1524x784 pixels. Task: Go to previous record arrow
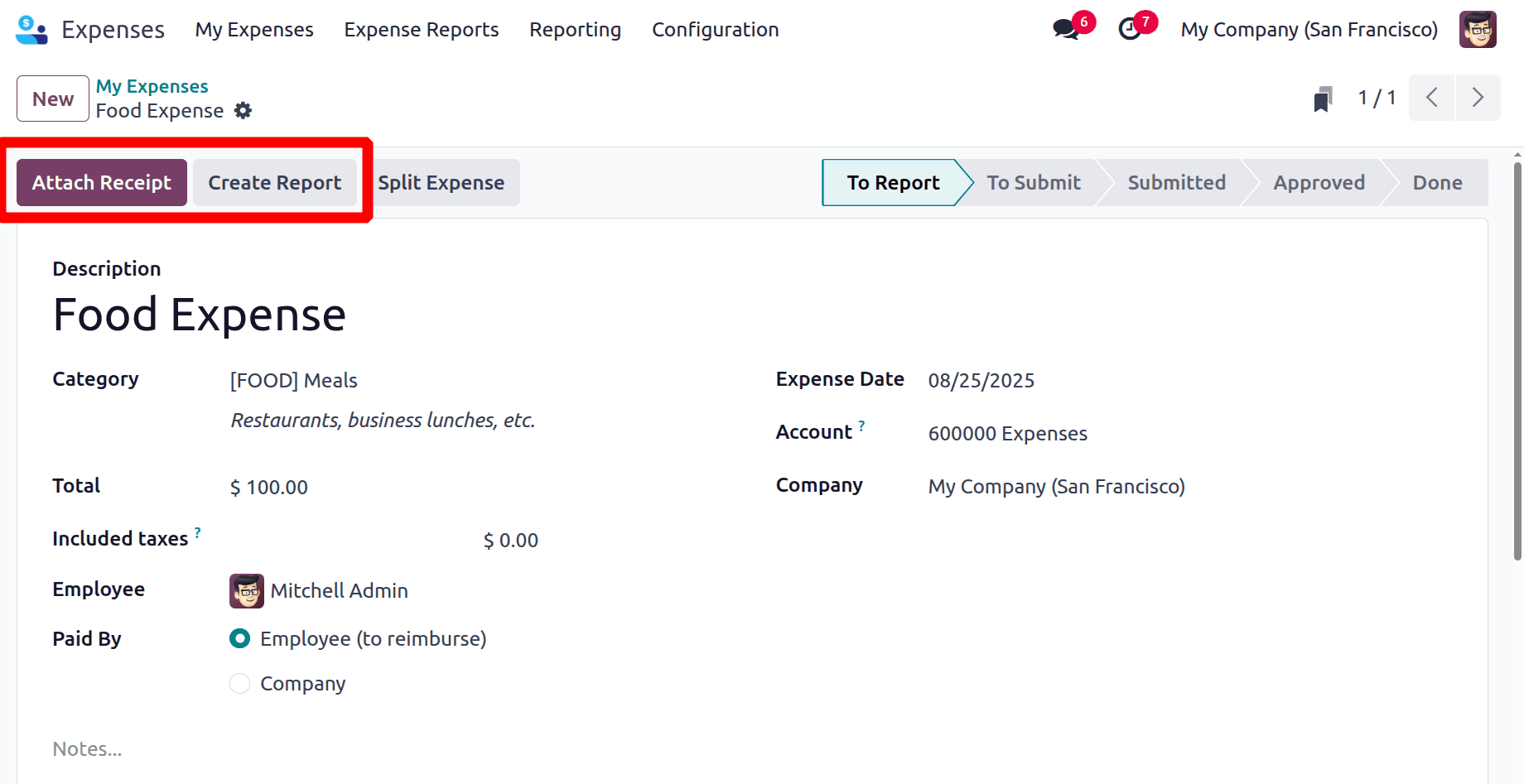click(x=1432, y=98)
